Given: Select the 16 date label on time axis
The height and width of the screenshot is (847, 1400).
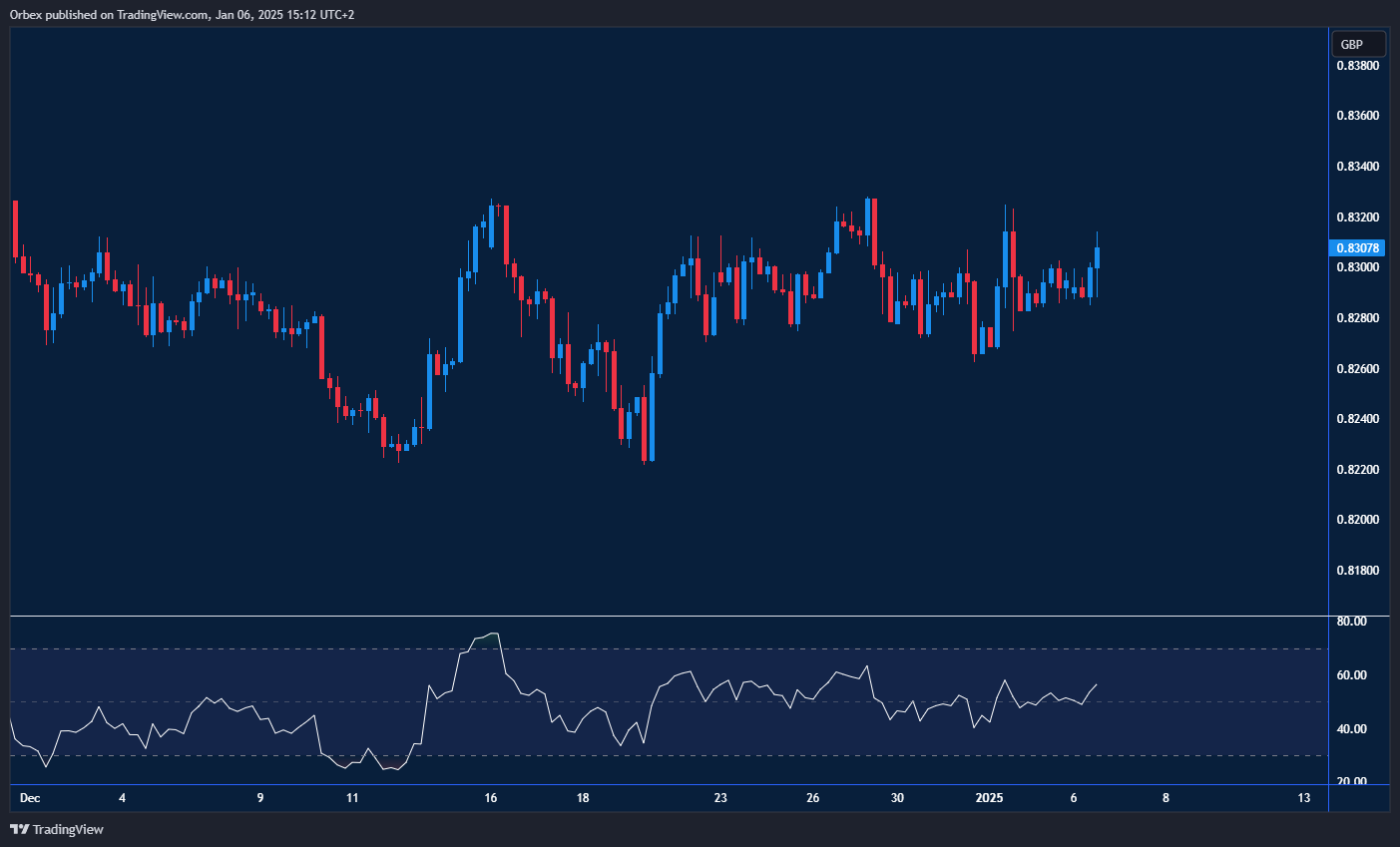Looking at the screenshot, I should point(491,798).
